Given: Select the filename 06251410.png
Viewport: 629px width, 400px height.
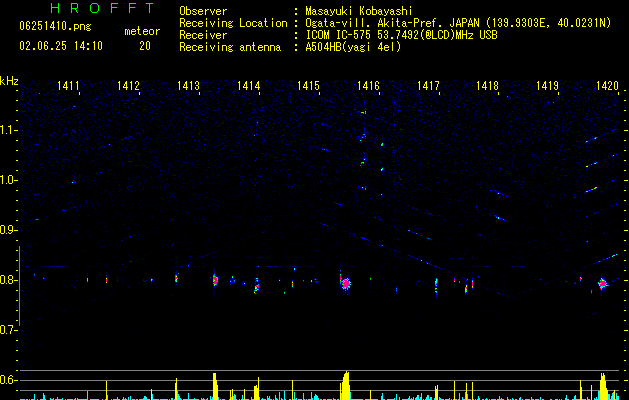Looking at the screenshot, I should (55, 27).
